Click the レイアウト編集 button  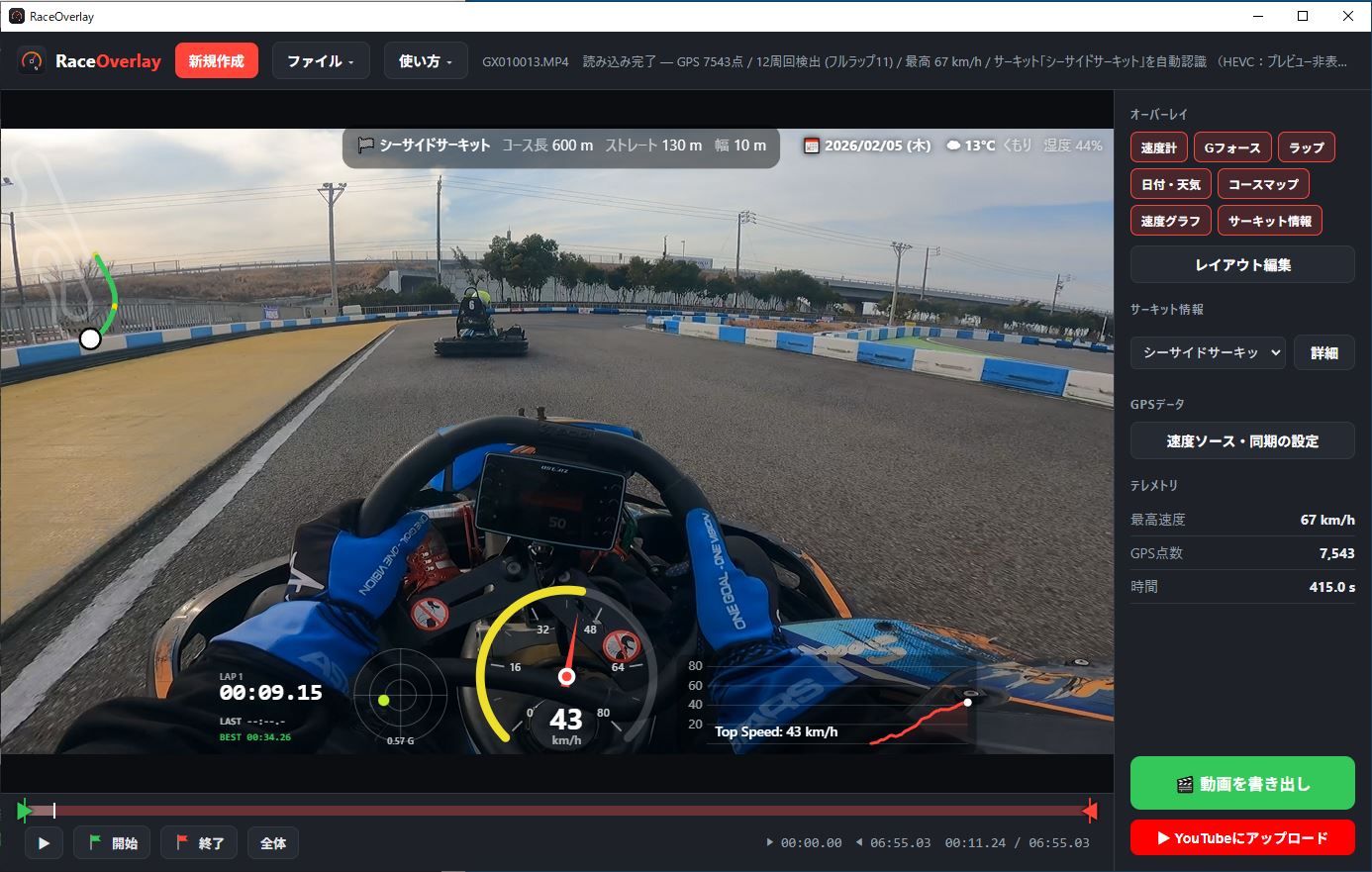[1242, 264]
